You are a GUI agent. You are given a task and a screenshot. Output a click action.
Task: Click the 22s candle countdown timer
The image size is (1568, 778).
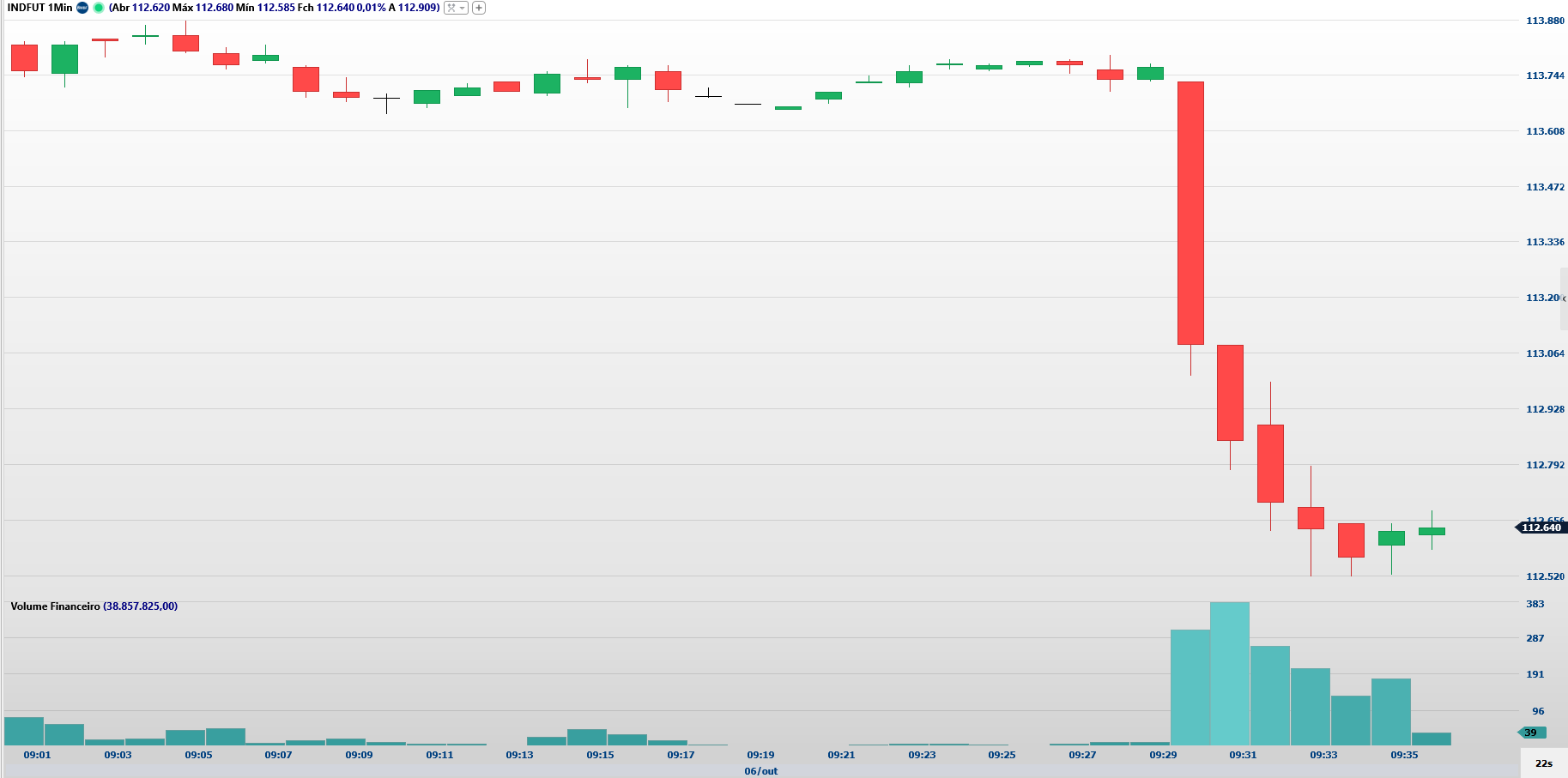1543,763
